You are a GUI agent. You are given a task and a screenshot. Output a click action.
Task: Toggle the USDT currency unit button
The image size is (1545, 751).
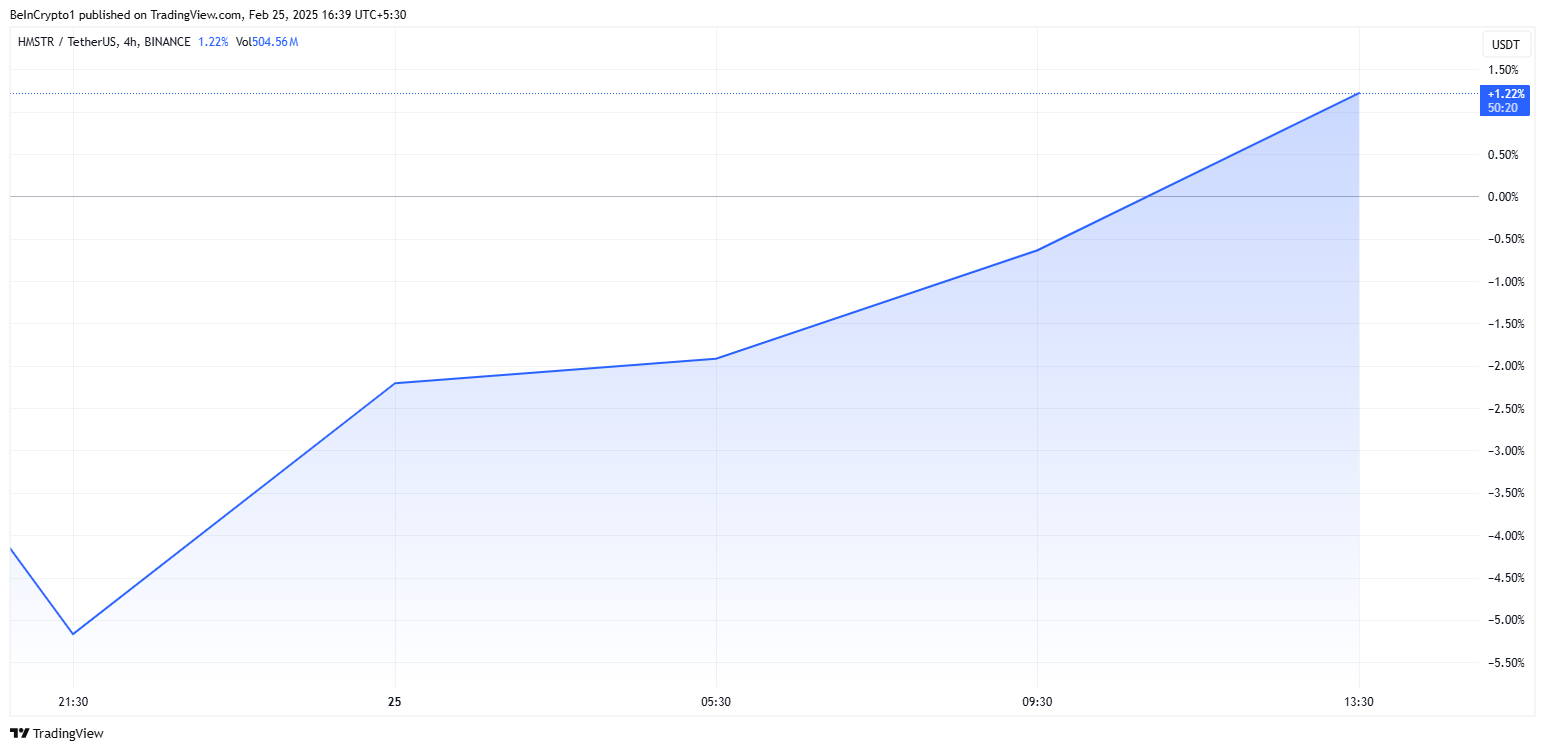click(x=1505, y=43)
